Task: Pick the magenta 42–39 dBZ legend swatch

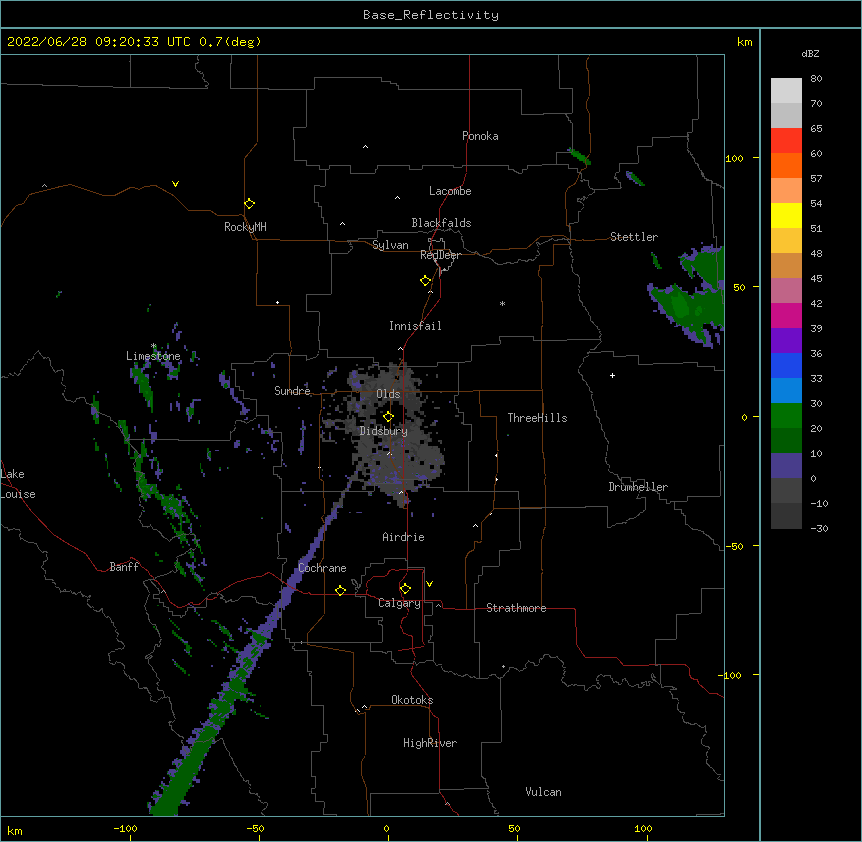Action: coord(786,315)
